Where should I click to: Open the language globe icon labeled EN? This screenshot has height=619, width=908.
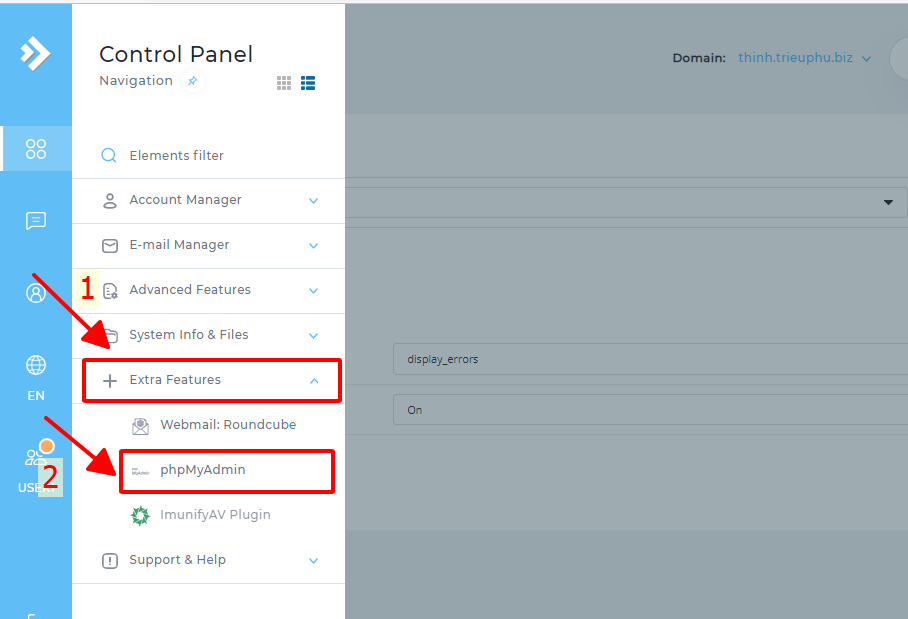(x=36, y=366)
